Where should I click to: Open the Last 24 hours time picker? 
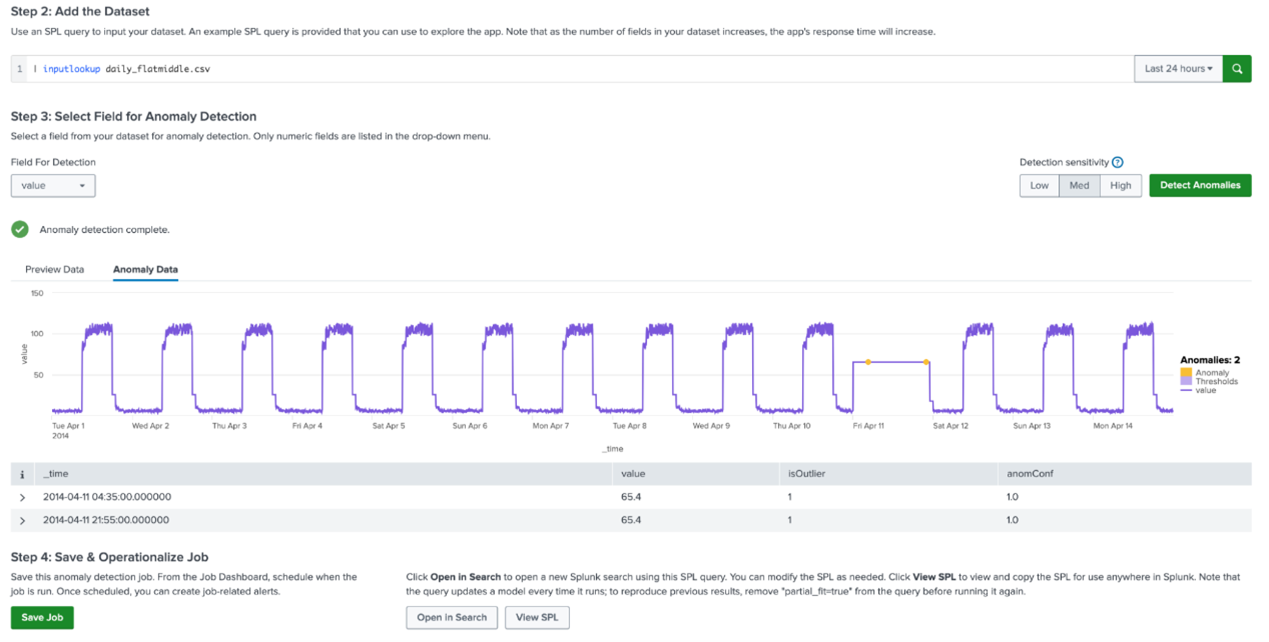click(1178, 69)
